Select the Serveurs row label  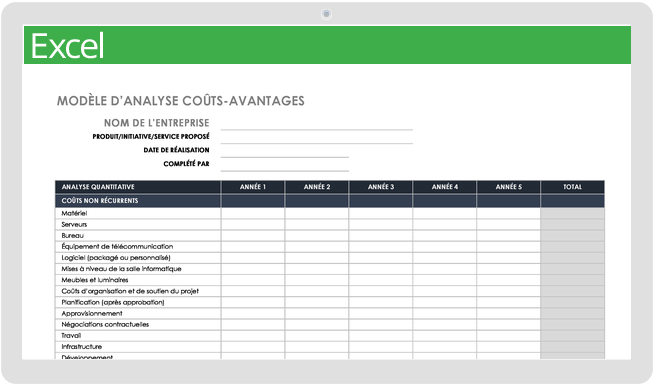click(74, 224)
